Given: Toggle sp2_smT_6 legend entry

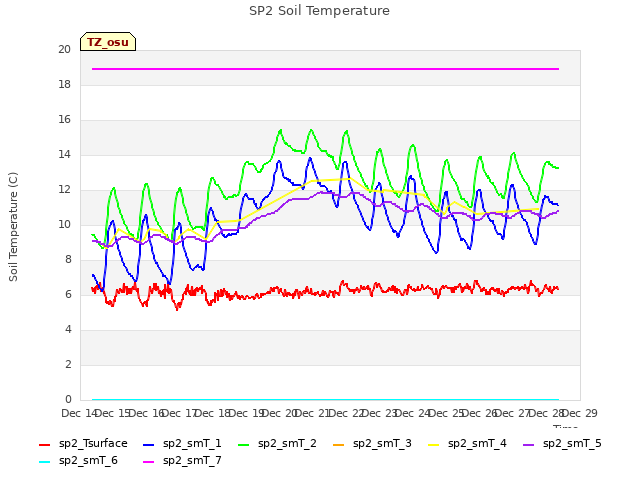Looking at the screenshot, I should coord(78,461).
